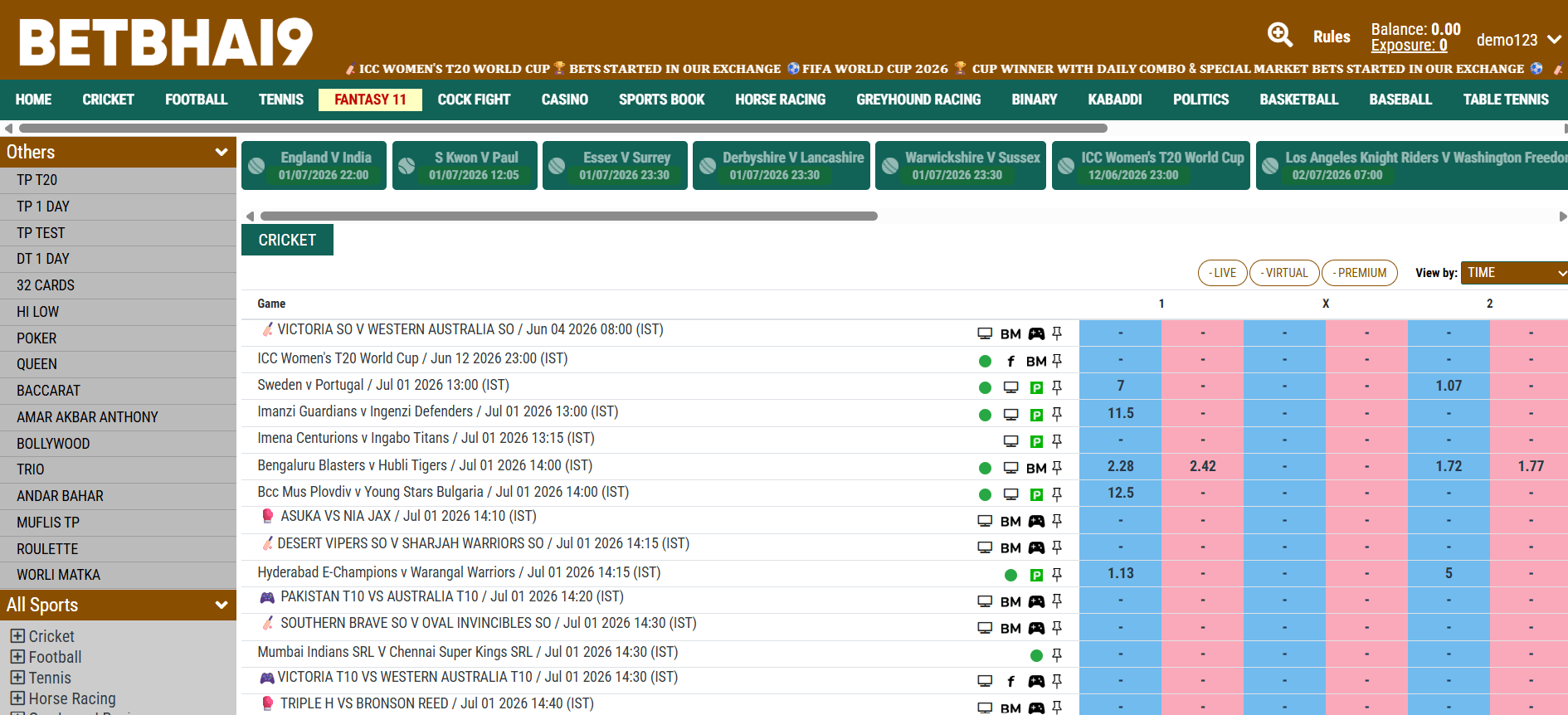
Task: Open the Sweden v Portugal match
Action: click(x=383, y=385)
